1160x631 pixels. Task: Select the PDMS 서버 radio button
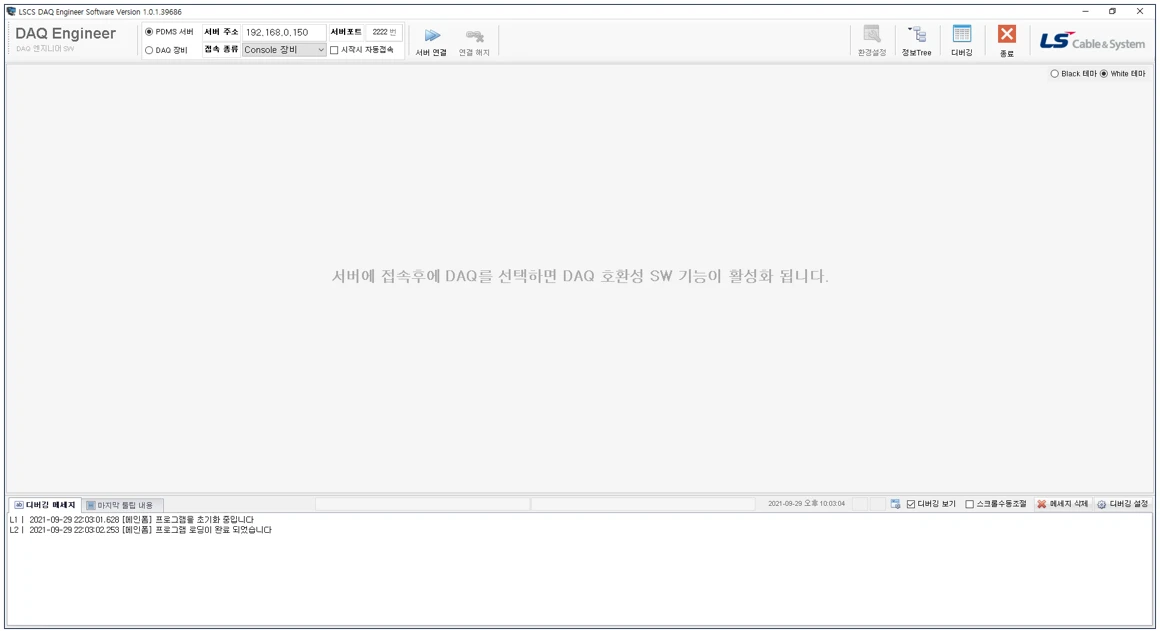tap(149, 32)
